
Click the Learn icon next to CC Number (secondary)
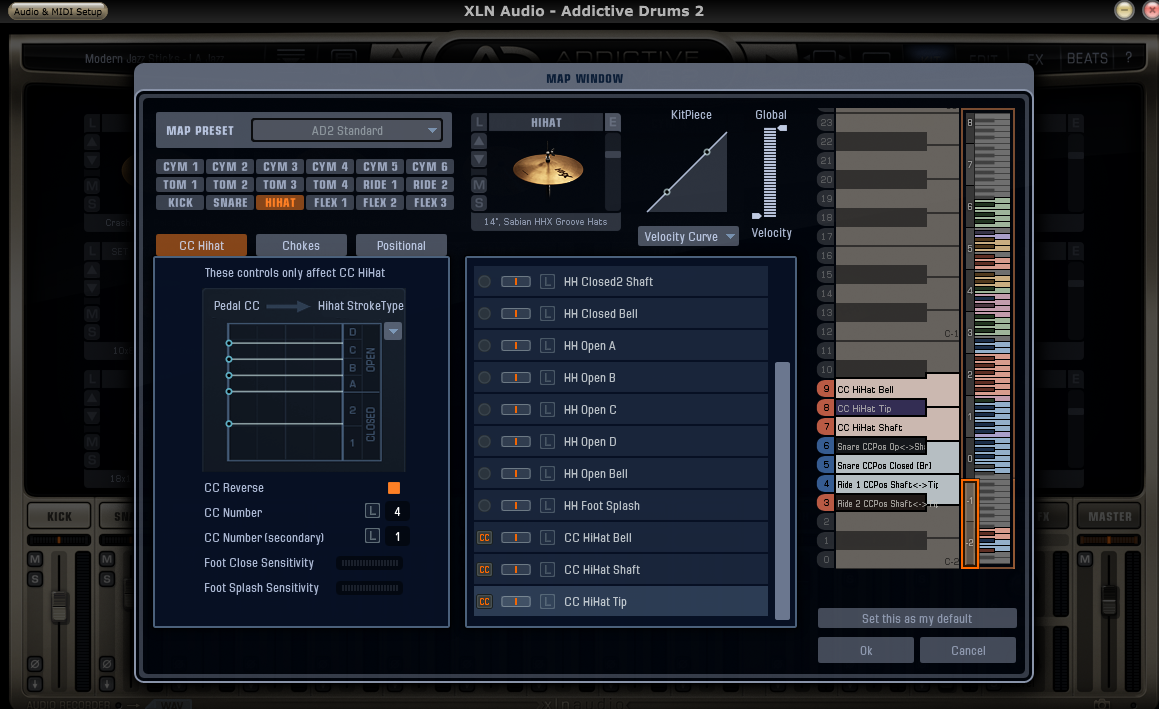point(372,536)
